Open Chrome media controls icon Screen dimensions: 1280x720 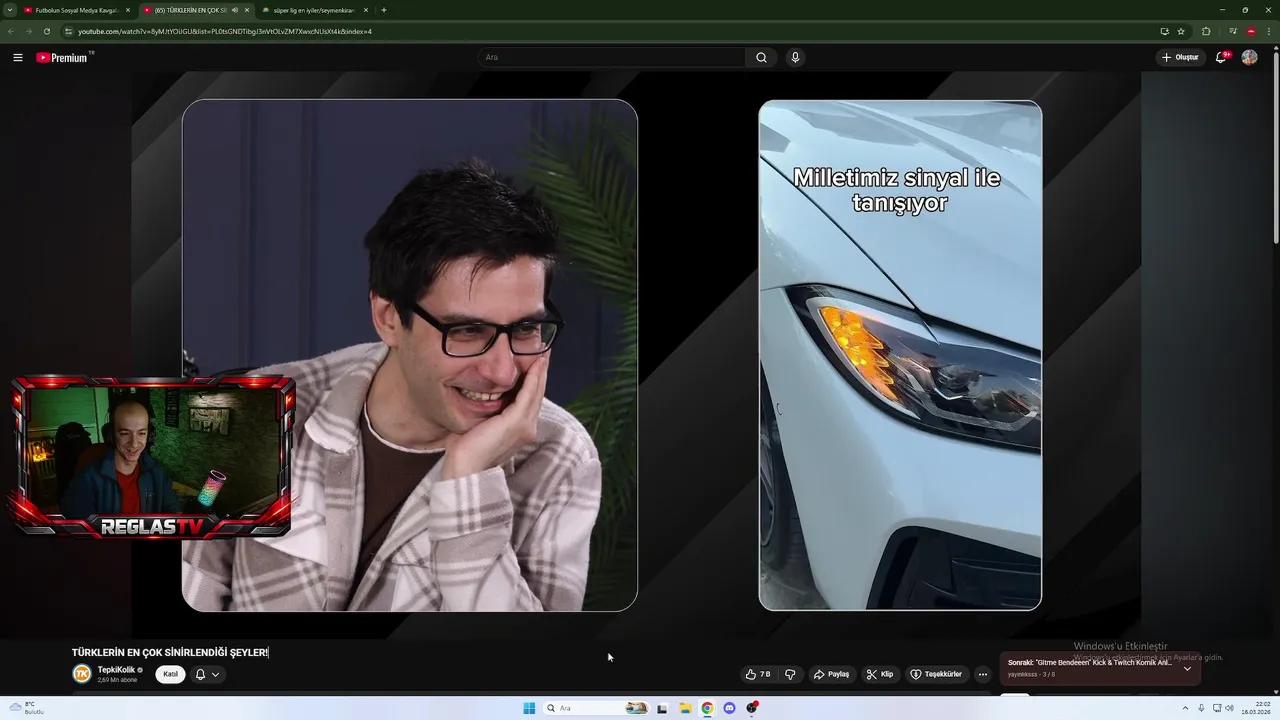coord(1233,31)
